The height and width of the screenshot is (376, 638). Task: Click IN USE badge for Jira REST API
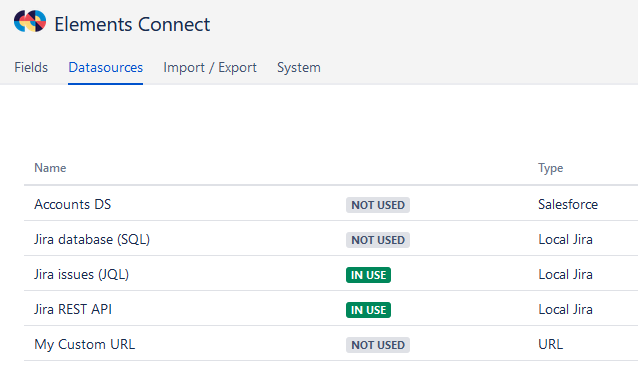(x=368, y=310)
